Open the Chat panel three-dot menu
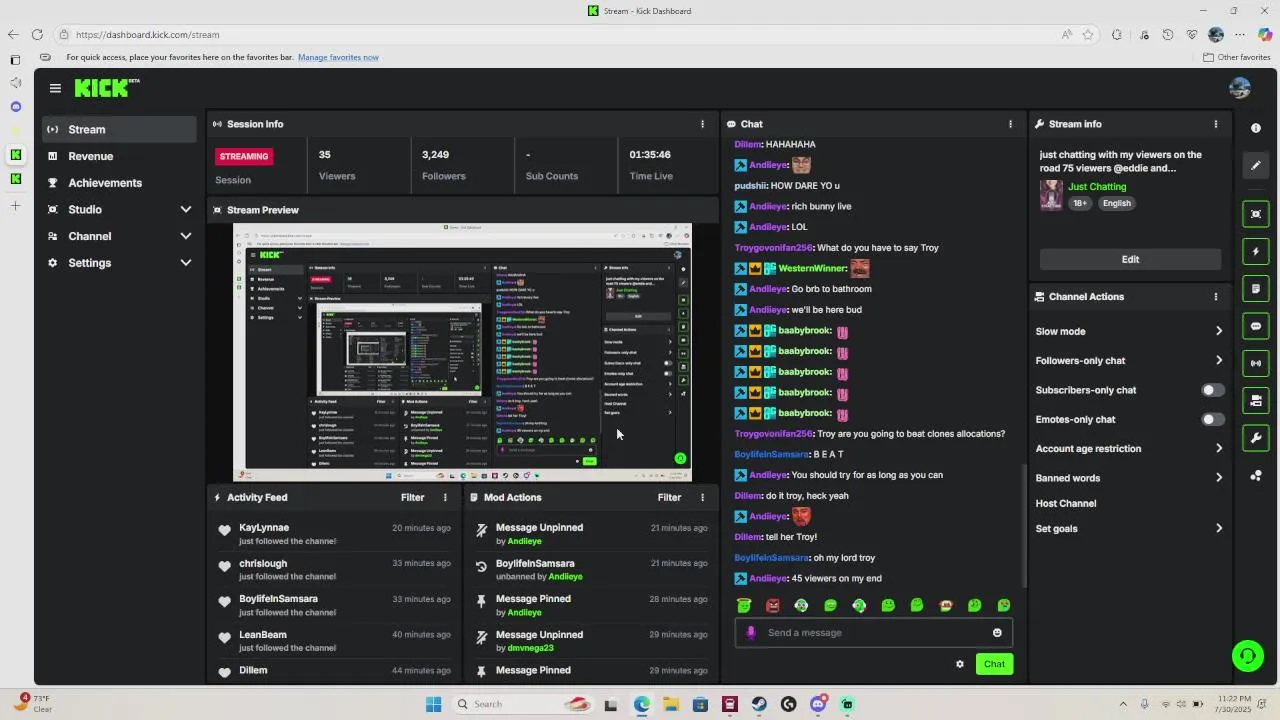 coord(1010,124)
